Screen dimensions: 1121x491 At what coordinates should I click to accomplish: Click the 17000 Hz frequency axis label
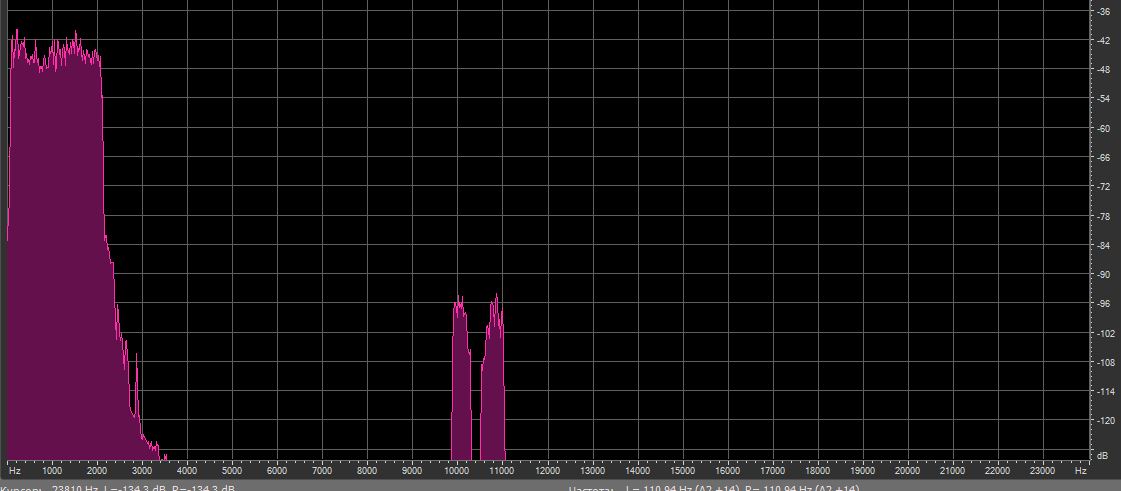point(772,472)
